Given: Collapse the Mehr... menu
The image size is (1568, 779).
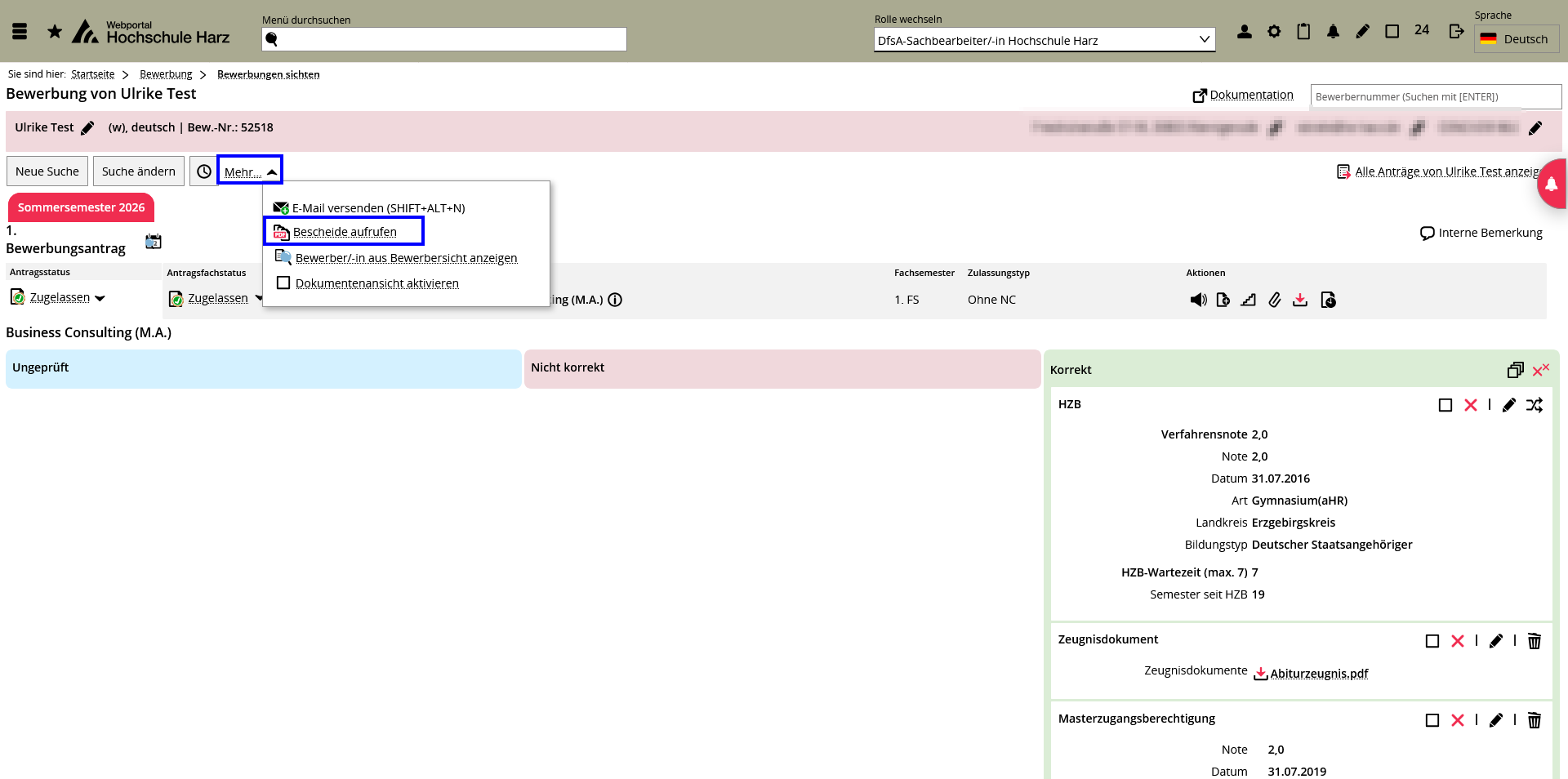Looking at the screenshot, I should pyautogui.click(x=250, y=171).
